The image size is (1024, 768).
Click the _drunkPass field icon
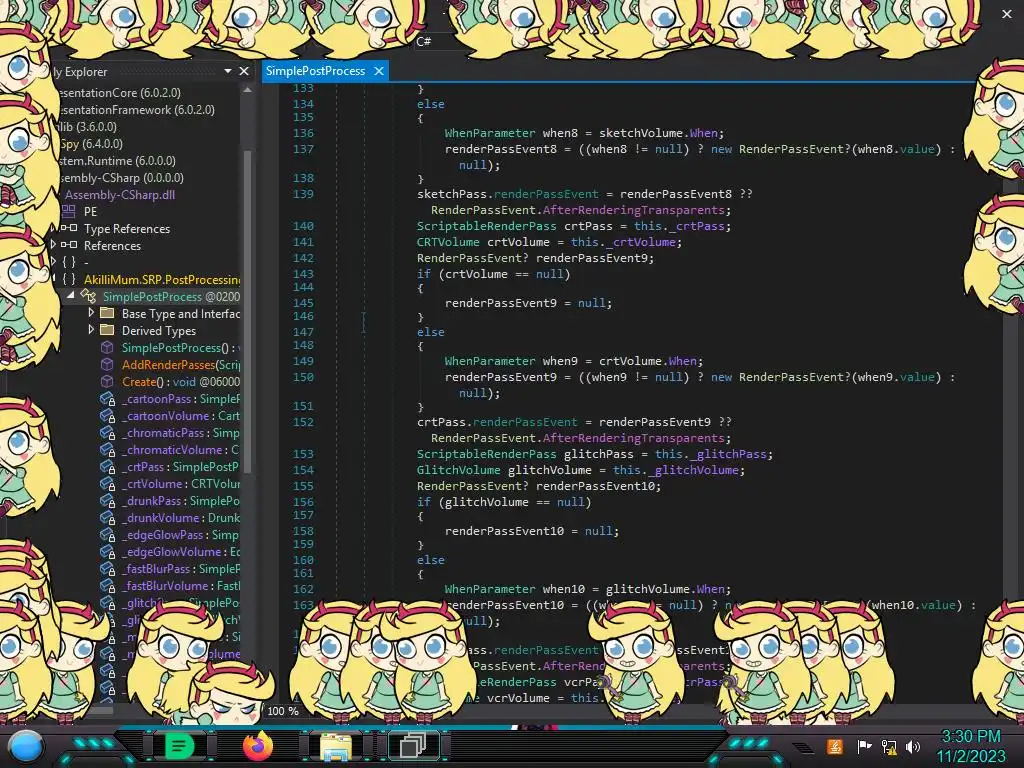click(x=107, y=500)
